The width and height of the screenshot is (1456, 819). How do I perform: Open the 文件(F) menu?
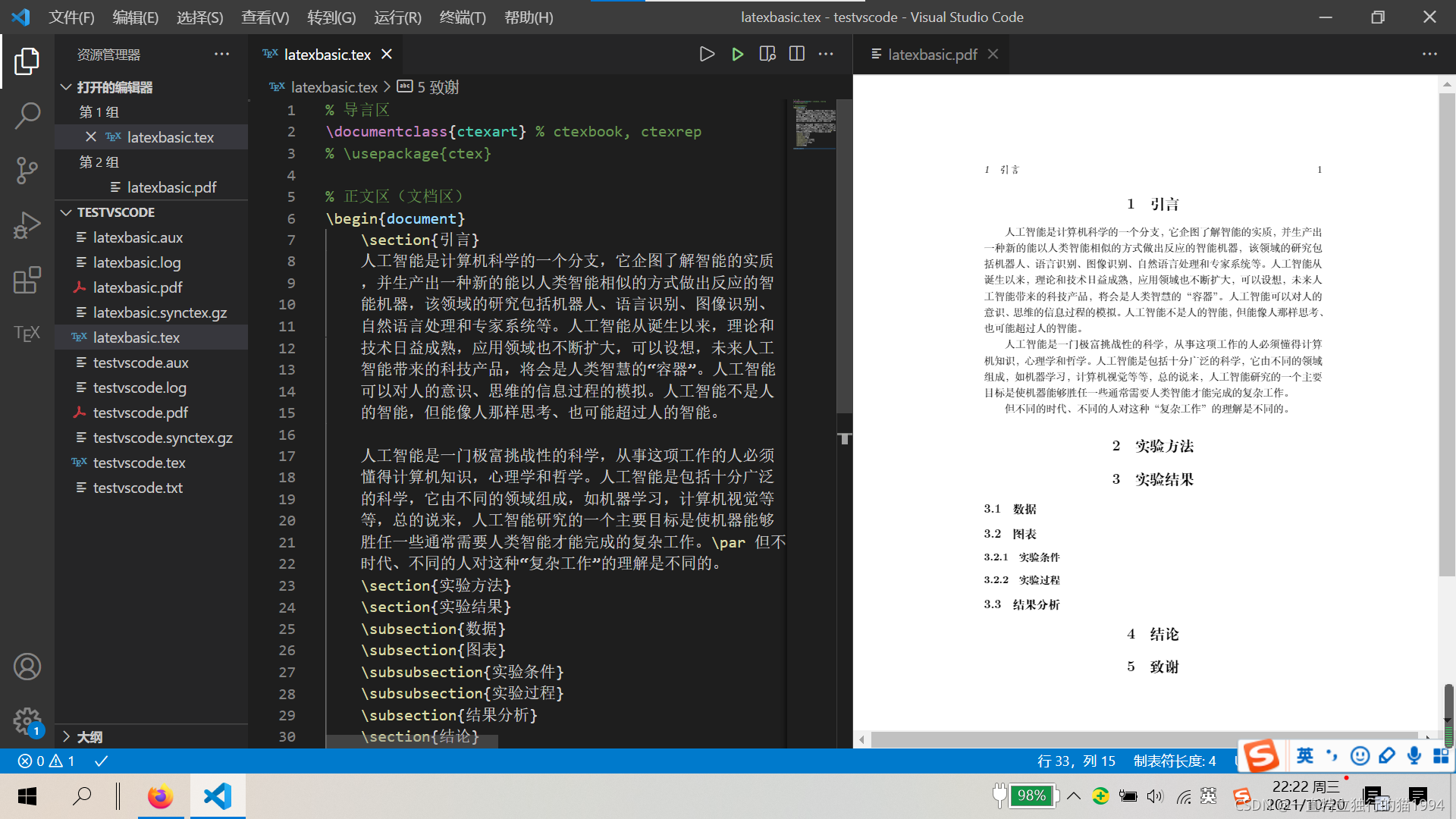71,17
